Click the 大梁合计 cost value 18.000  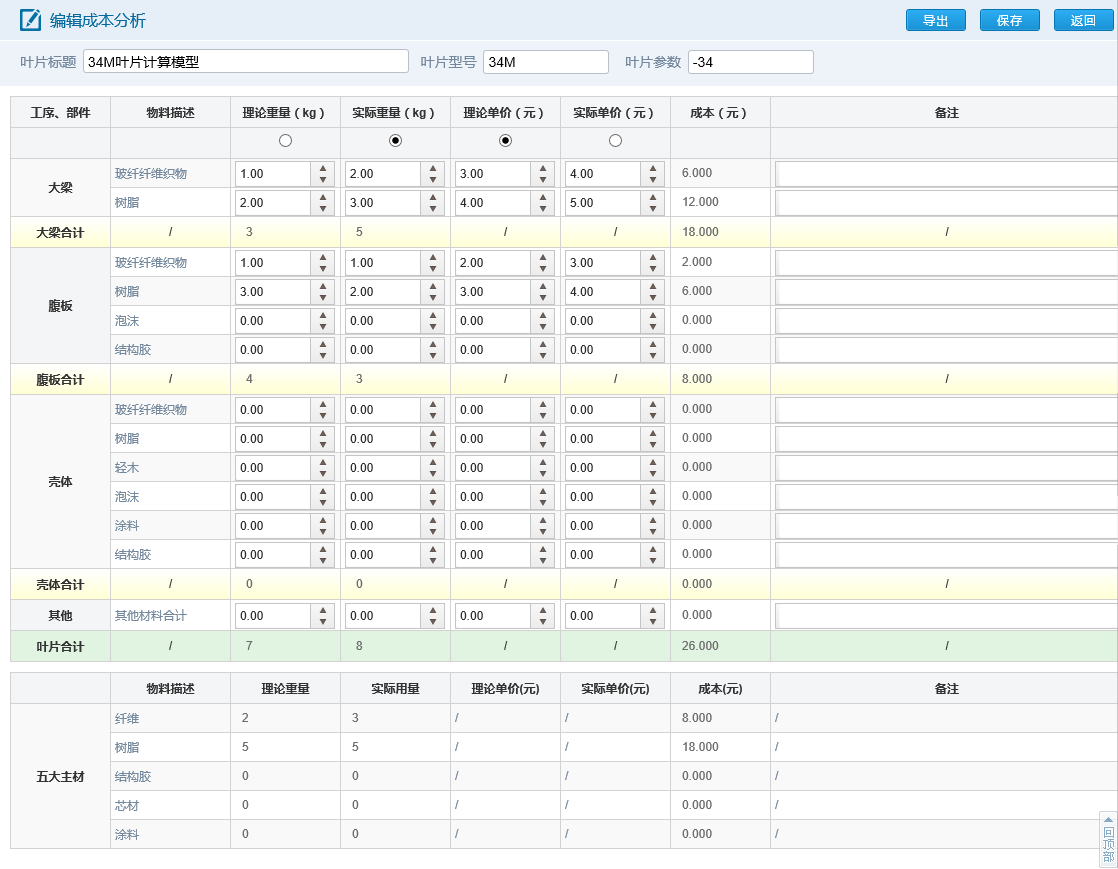(x=700, y=232)
